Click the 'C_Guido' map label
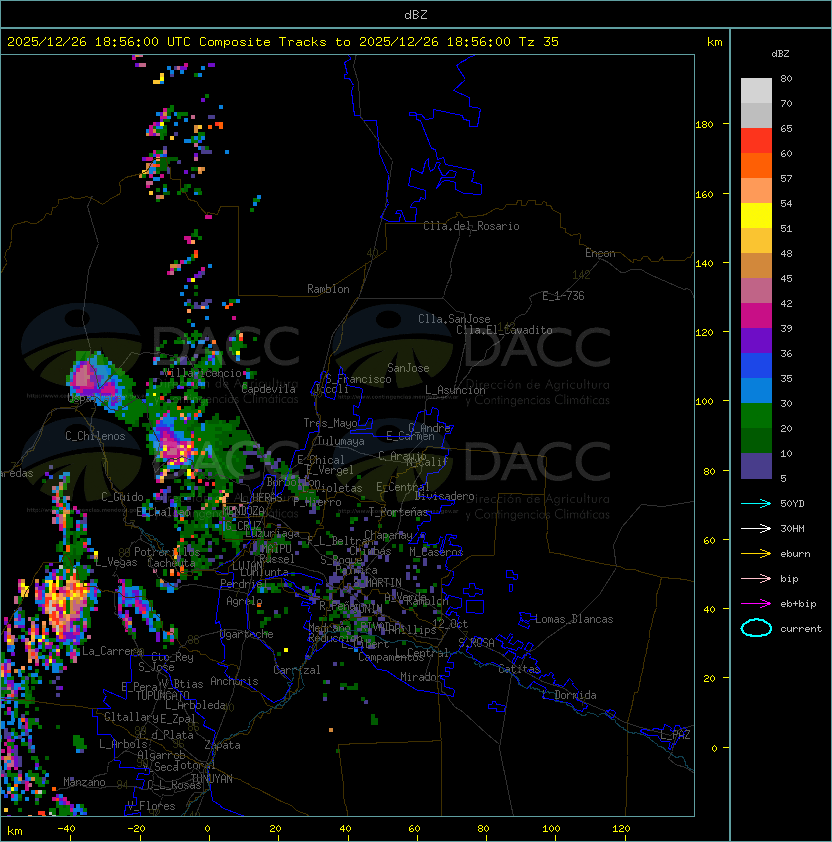832x842 pixels. 122,497
